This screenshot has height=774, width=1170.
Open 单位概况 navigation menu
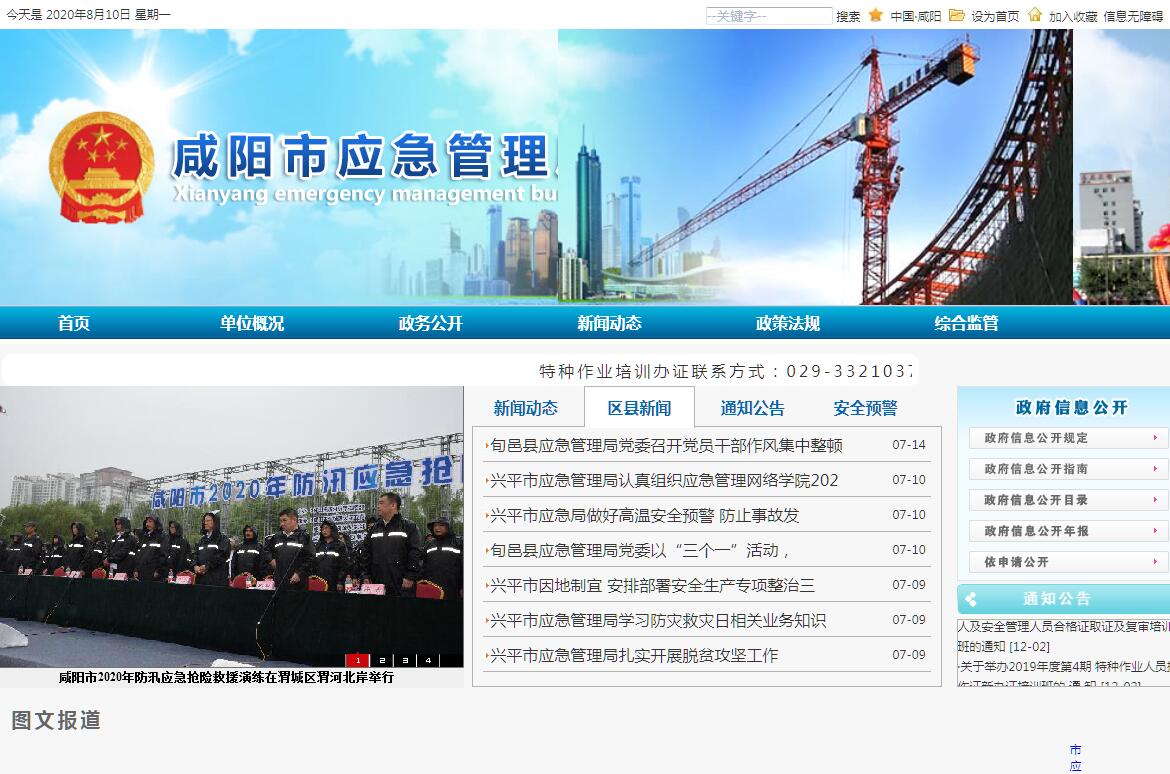click(252, 323)
